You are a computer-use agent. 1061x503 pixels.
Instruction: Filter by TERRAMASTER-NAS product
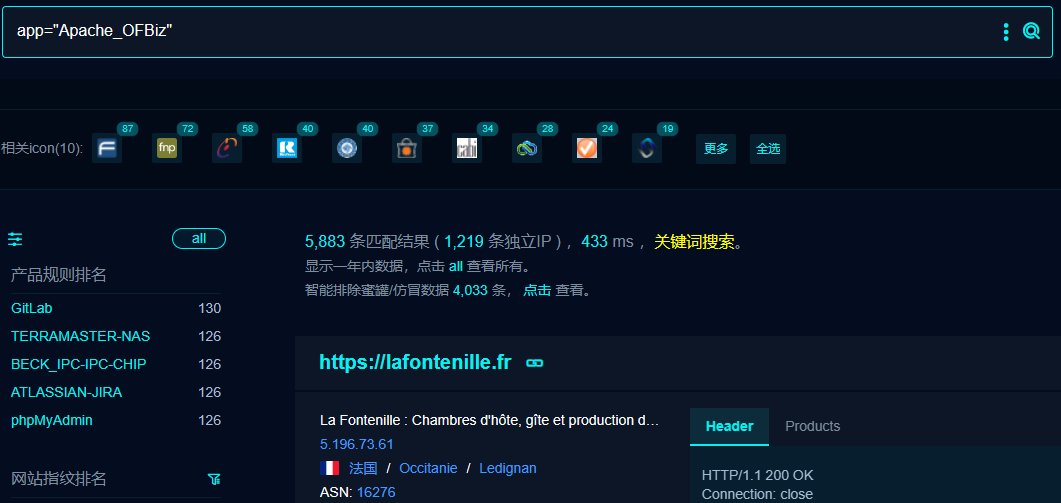[81, 336]
